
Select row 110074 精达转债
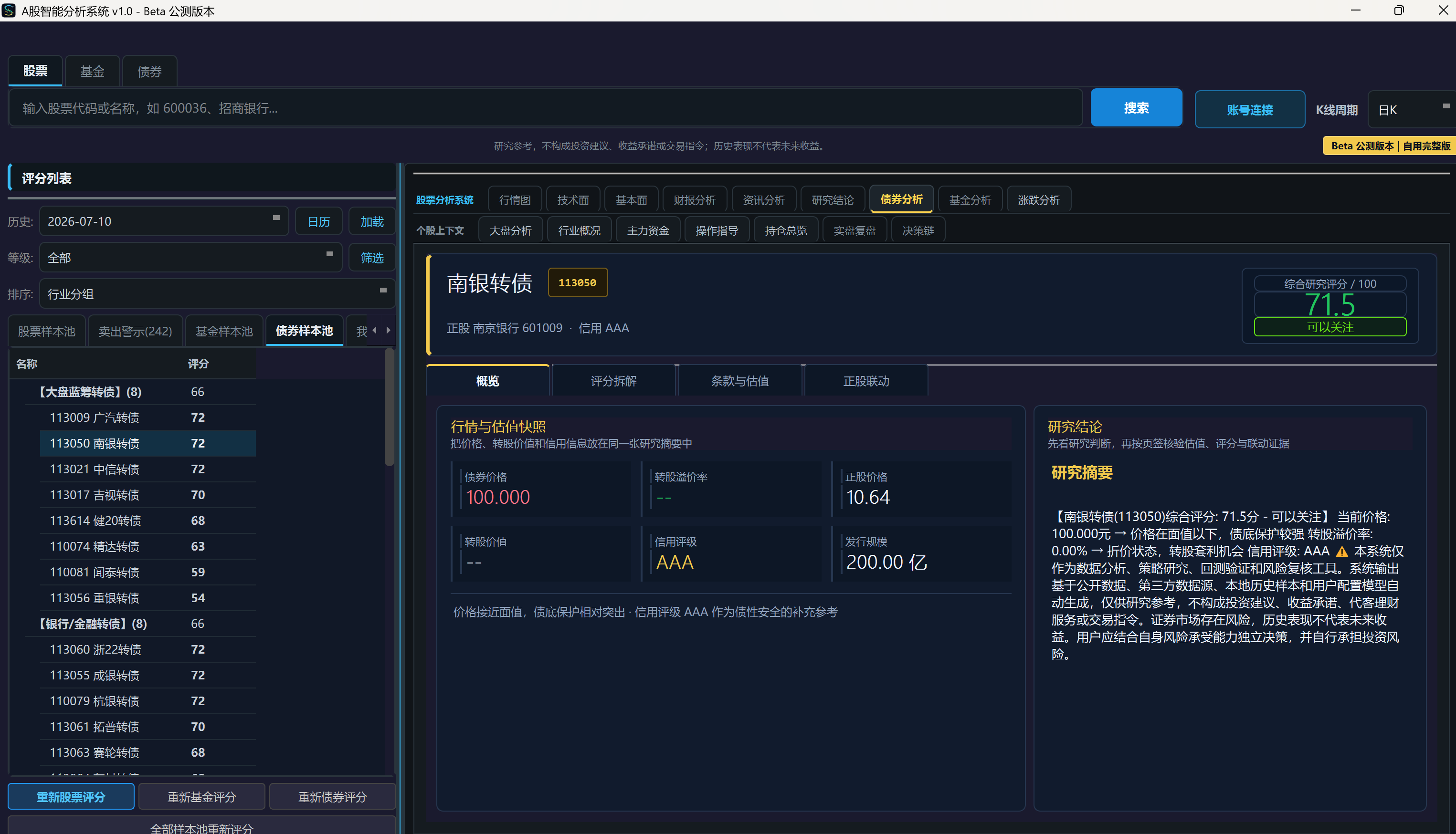148,546
